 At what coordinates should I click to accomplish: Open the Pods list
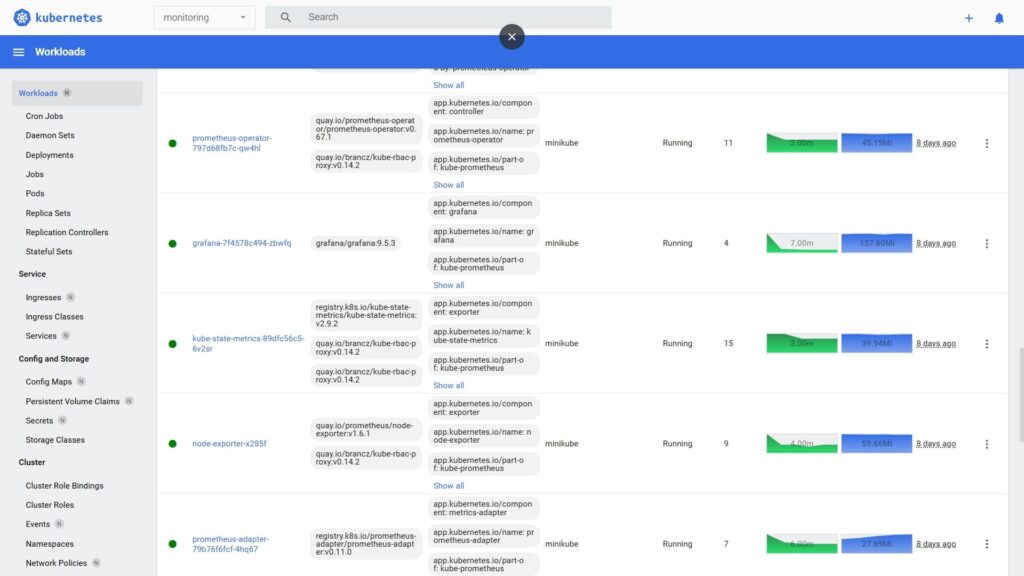[x=35, y=193]
